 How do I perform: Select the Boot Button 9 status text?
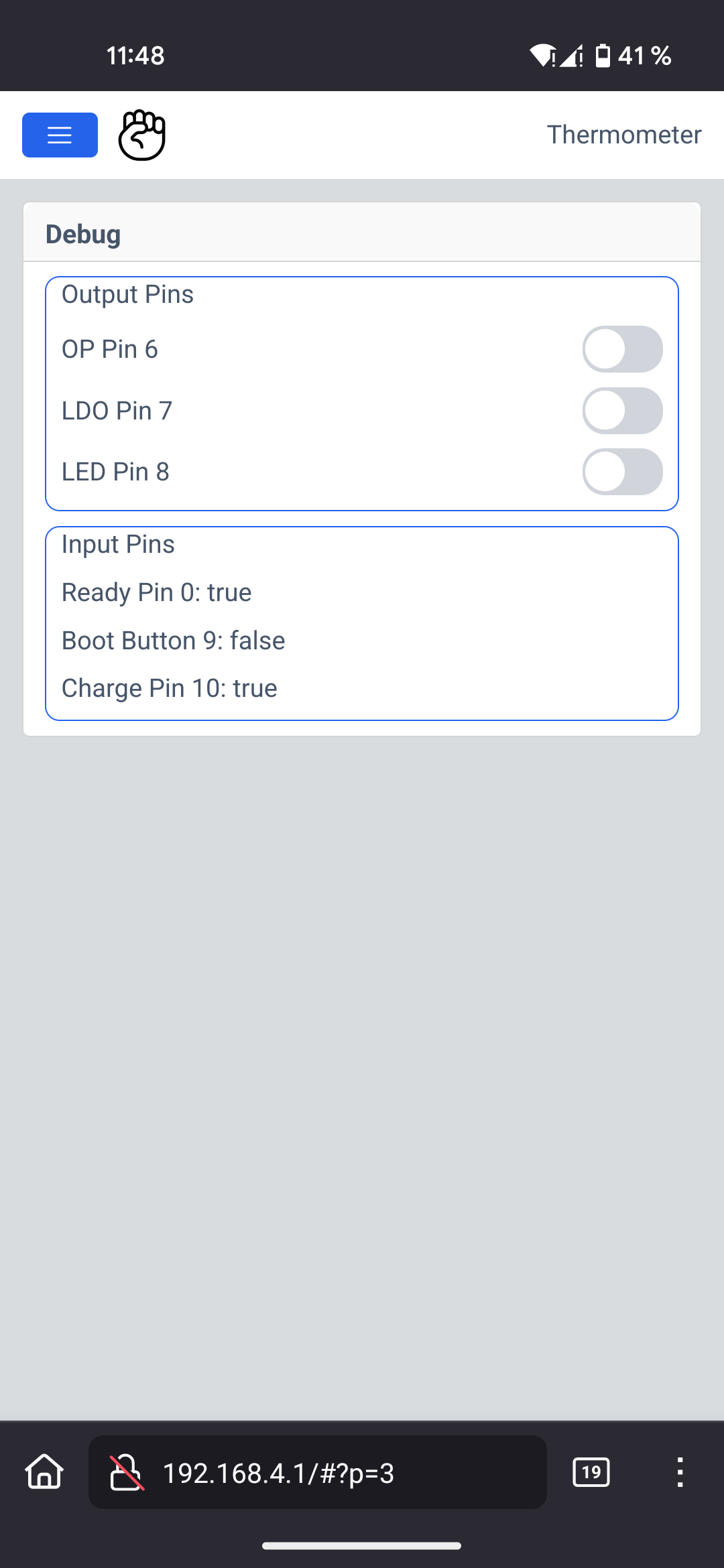pos(174,641)
